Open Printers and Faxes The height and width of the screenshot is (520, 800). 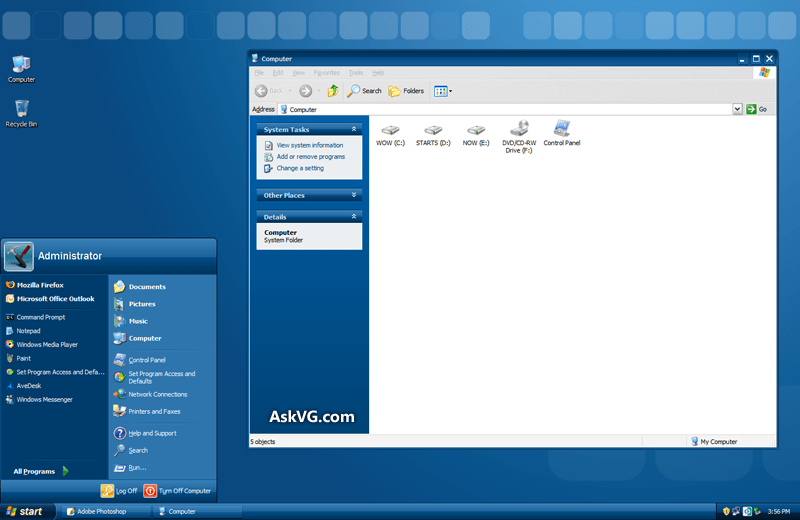[147, 411]
